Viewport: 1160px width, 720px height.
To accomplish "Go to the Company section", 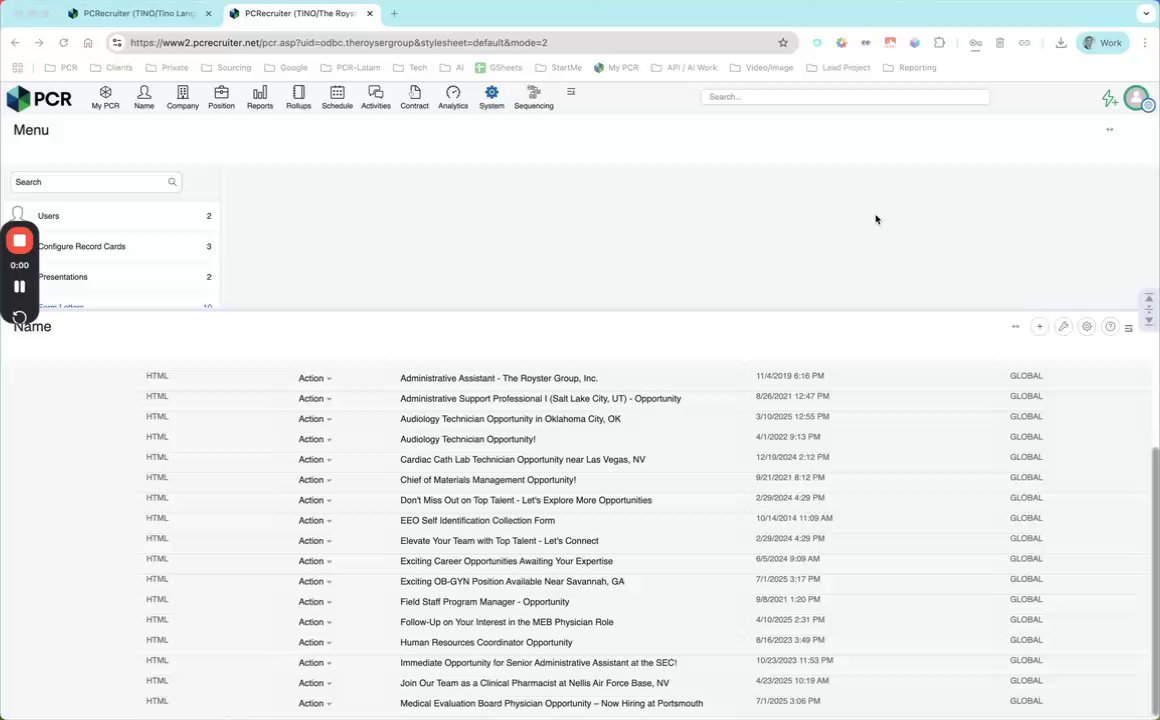I will pos(183,97).
